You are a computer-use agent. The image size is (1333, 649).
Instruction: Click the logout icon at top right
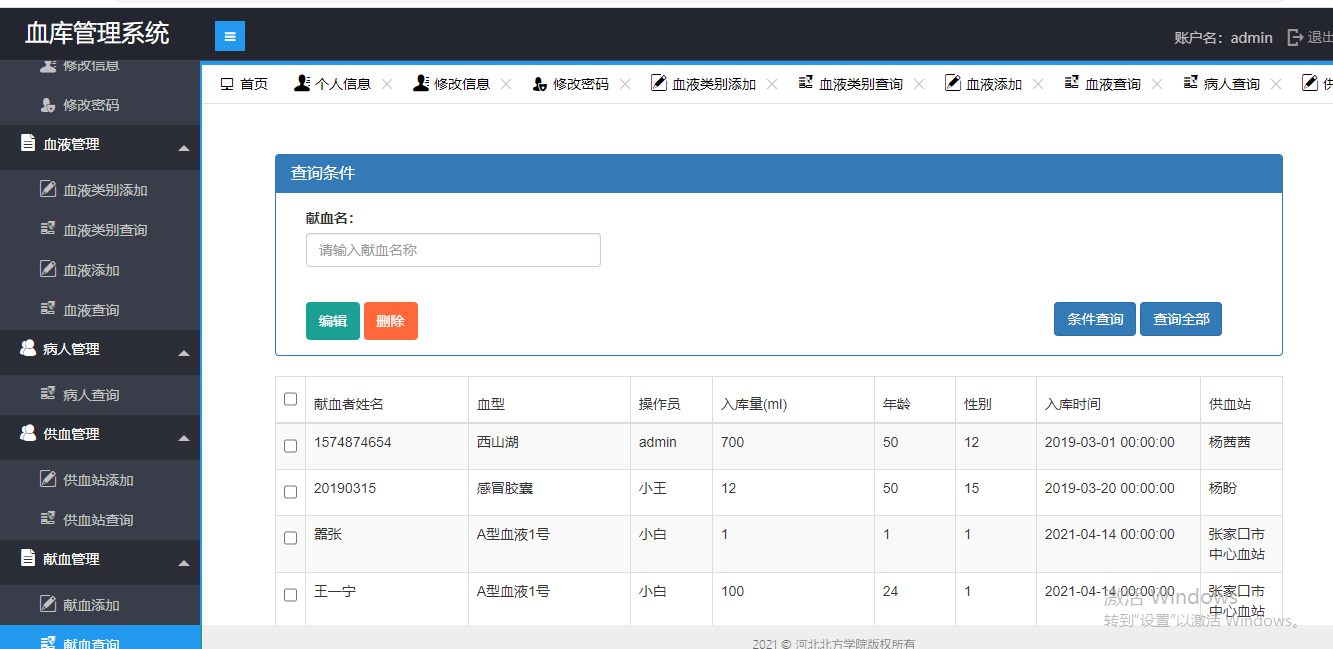pyautogui.click(x=1295, y=37)
